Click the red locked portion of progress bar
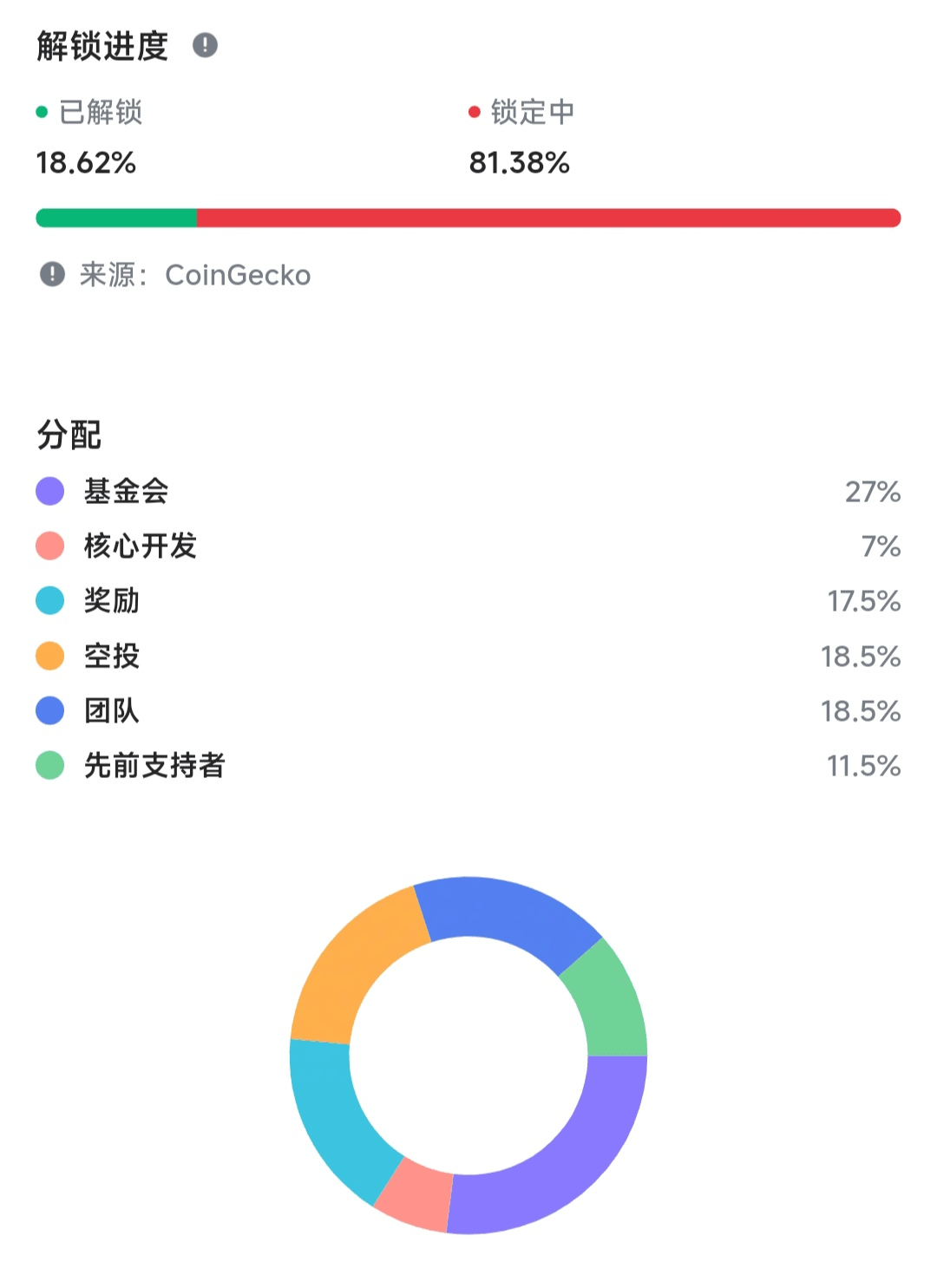Screen dimensions: 937x1288 549,218
